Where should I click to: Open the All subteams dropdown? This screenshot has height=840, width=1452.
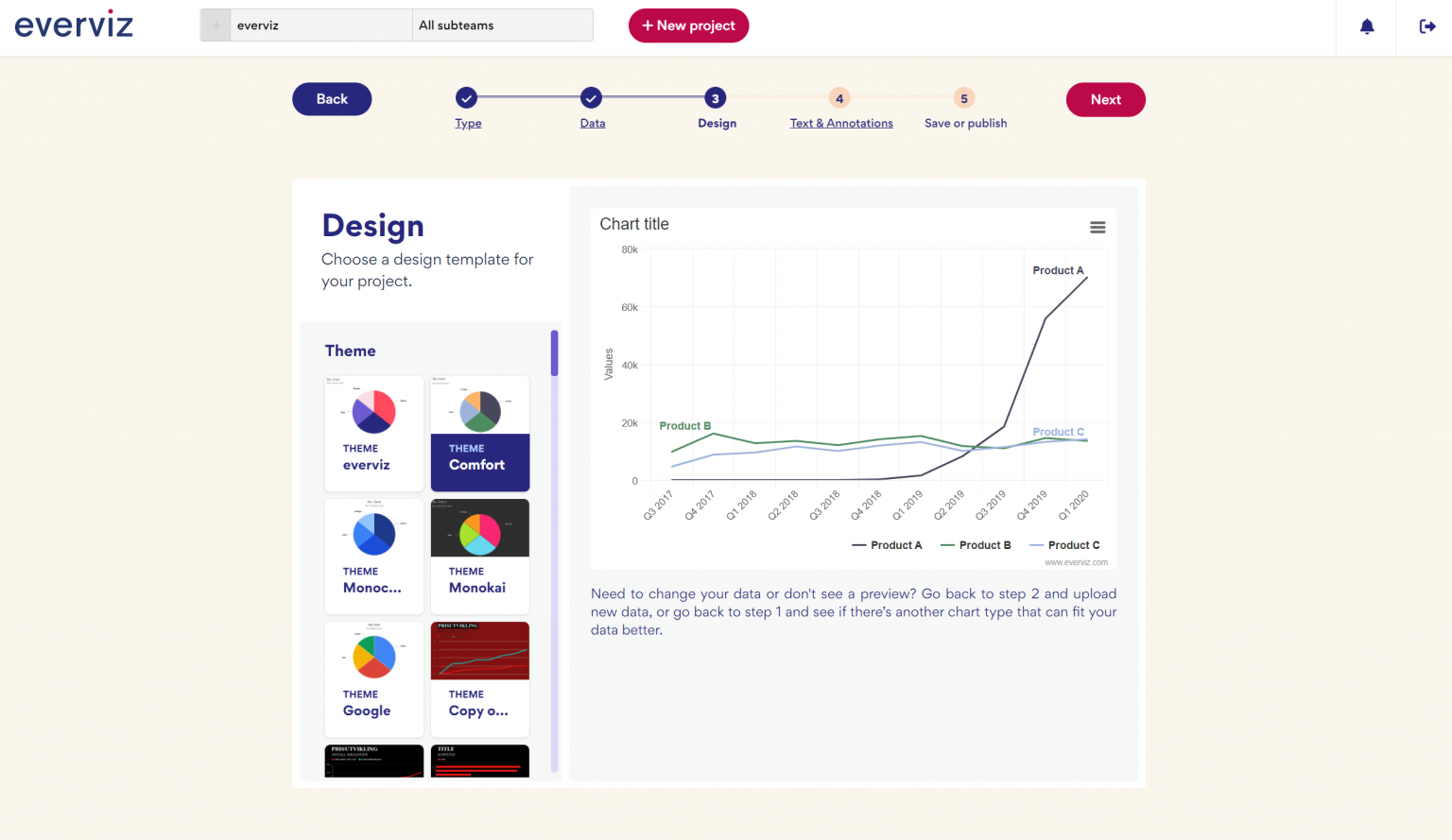tap(502, 25)
